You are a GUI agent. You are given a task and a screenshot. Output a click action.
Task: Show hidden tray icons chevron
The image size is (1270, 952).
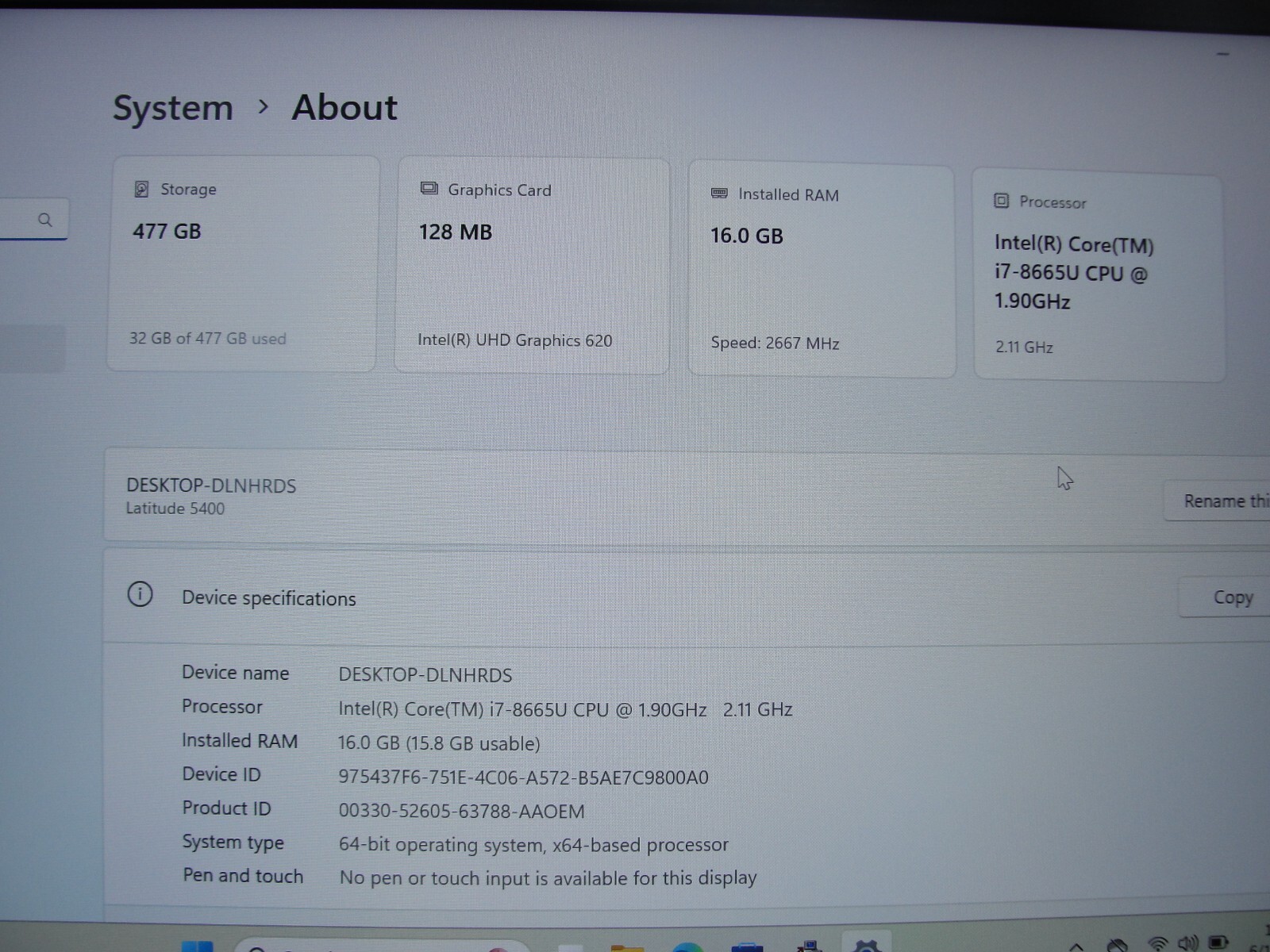coord(1076,946)
